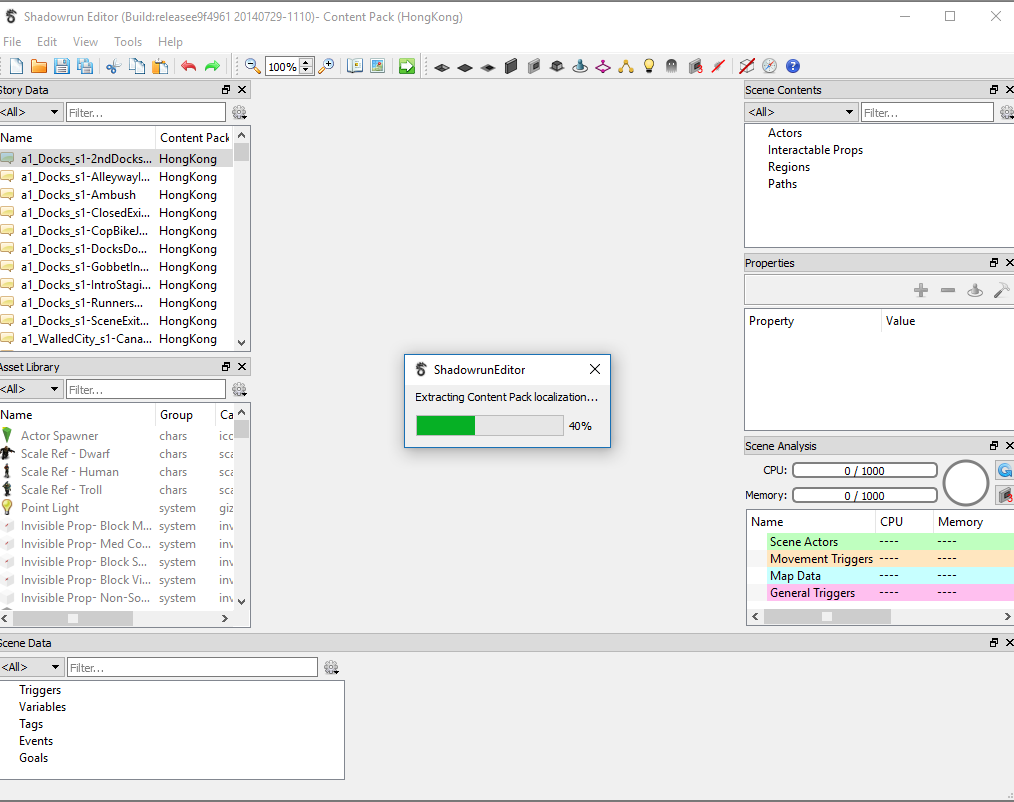The image size is (1014, 802).
Task: Click the CPU usage bar
Action: pos(865,471)
